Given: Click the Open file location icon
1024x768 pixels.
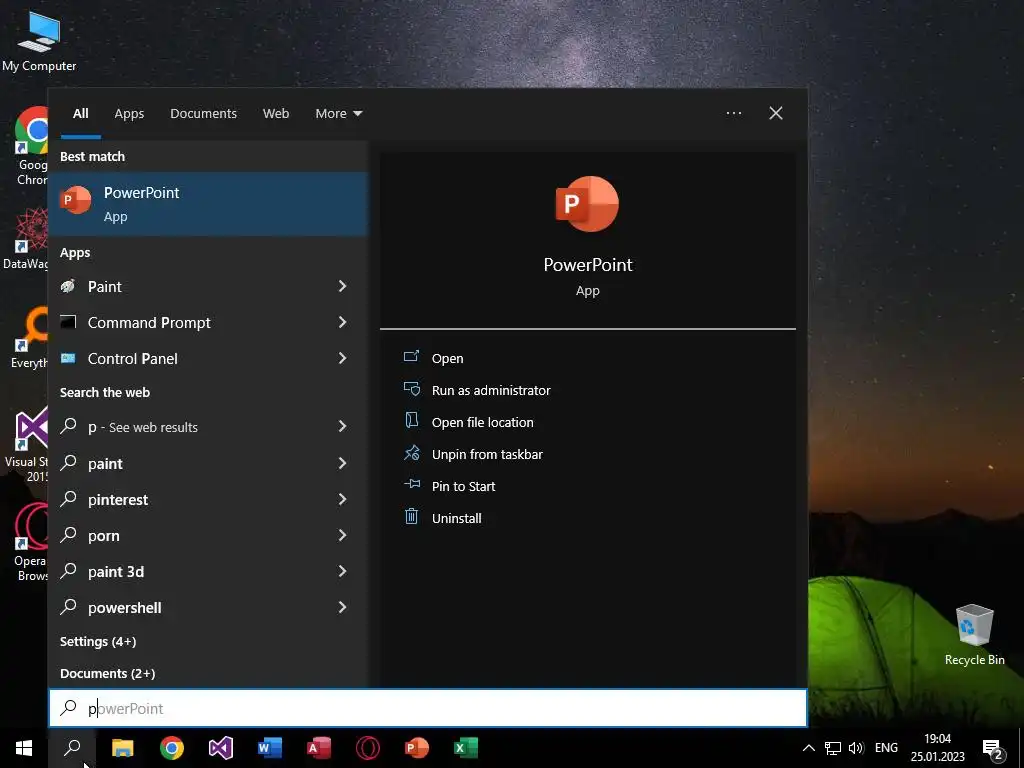Looking at the screenshot, I should [x=411, y=421].
